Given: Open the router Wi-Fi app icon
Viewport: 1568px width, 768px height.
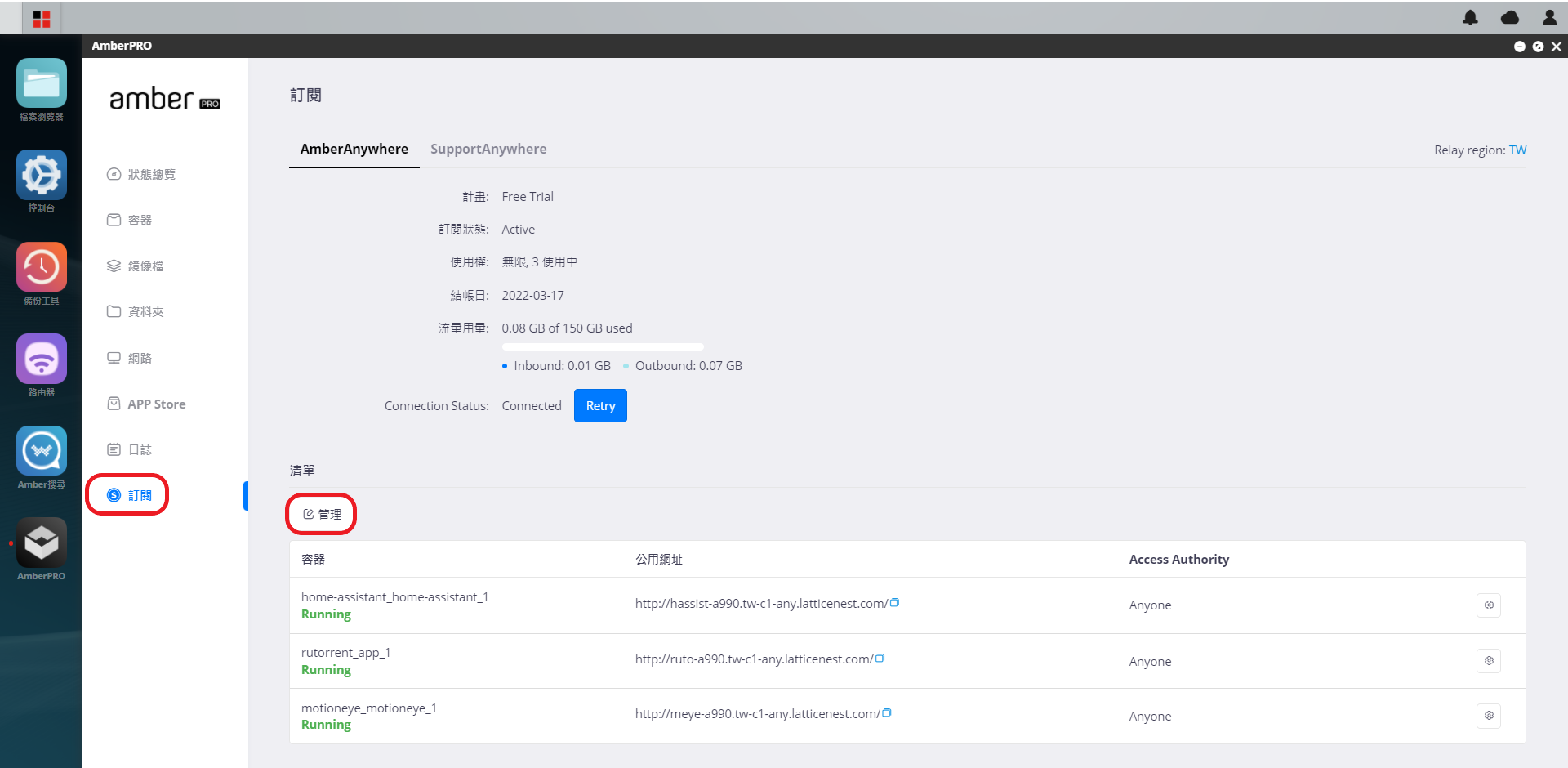Looking at the screenshot, I should (x=42, y=359).
